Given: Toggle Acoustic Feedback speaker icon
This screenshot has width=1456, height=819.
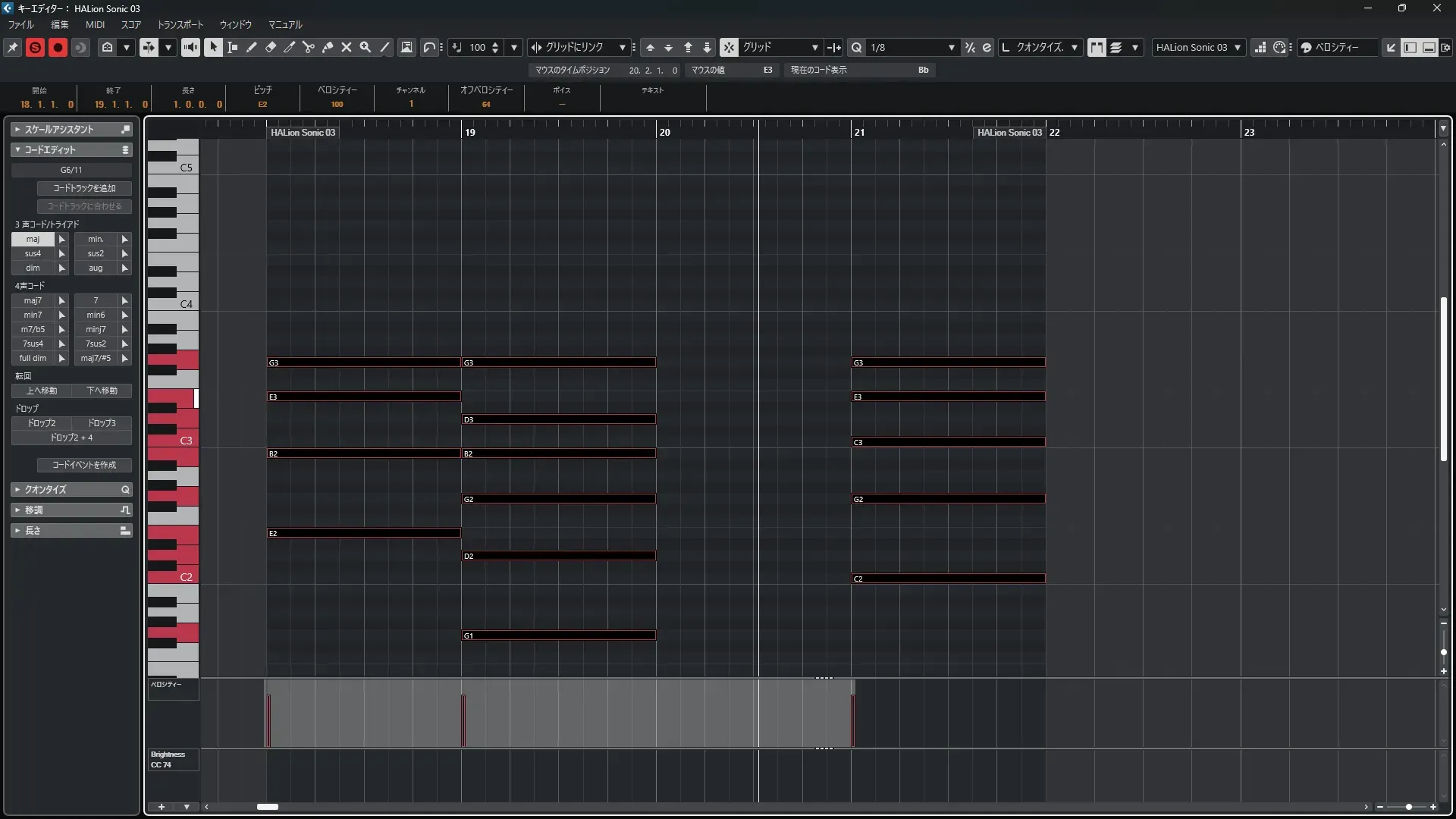Looking at the screenshot, I should coord(190,47).
